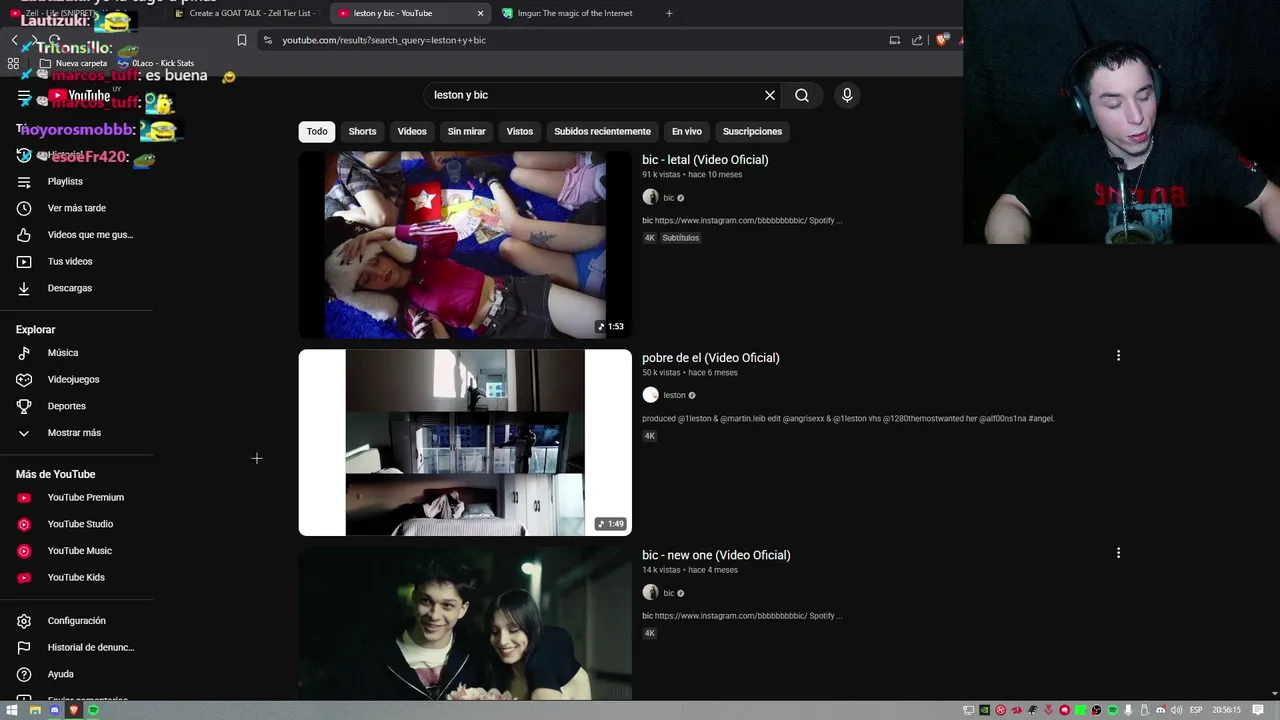The width and height of the screenshot is (1280, 720).
Task: View site settings icon beside the URL
Action: coord(268,40)
